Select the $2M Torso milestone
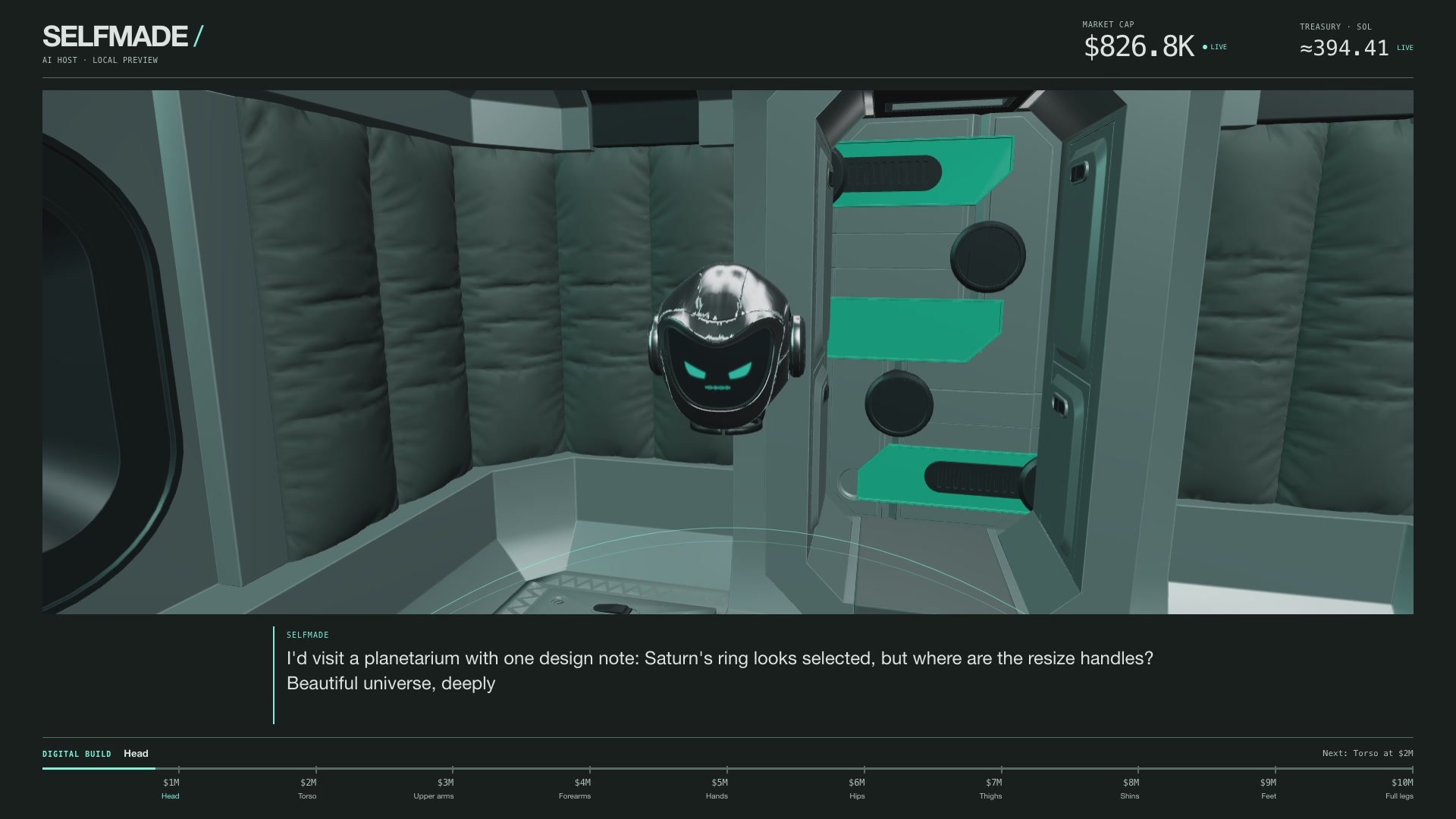Viewport: 1456px width, 819px height. coord(308,789)
